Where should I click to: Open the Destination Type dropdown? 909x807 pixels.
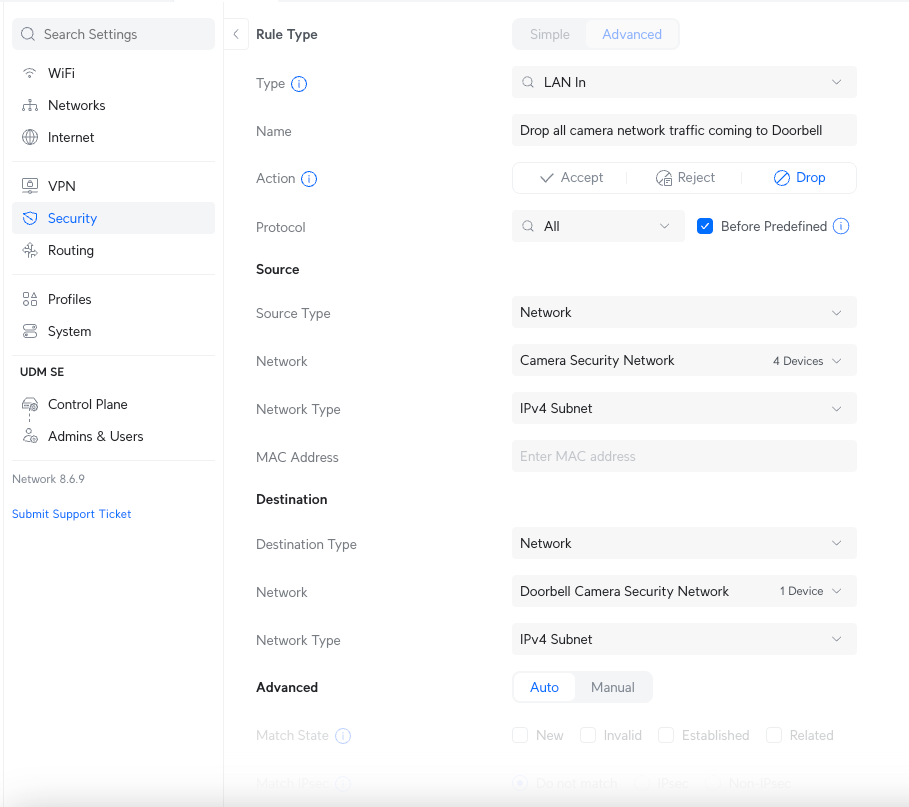pyautogui.click(x=684, y=543)
